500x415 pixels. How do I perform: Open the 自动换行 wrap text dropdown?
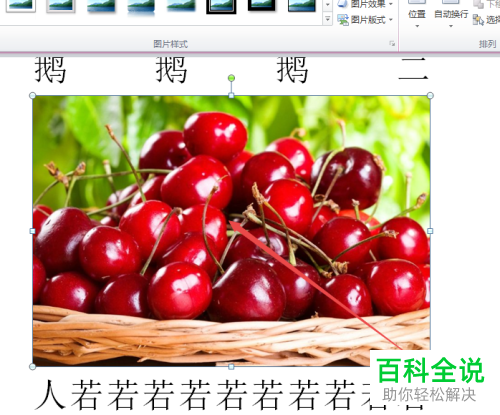click(x=451, y=15)
